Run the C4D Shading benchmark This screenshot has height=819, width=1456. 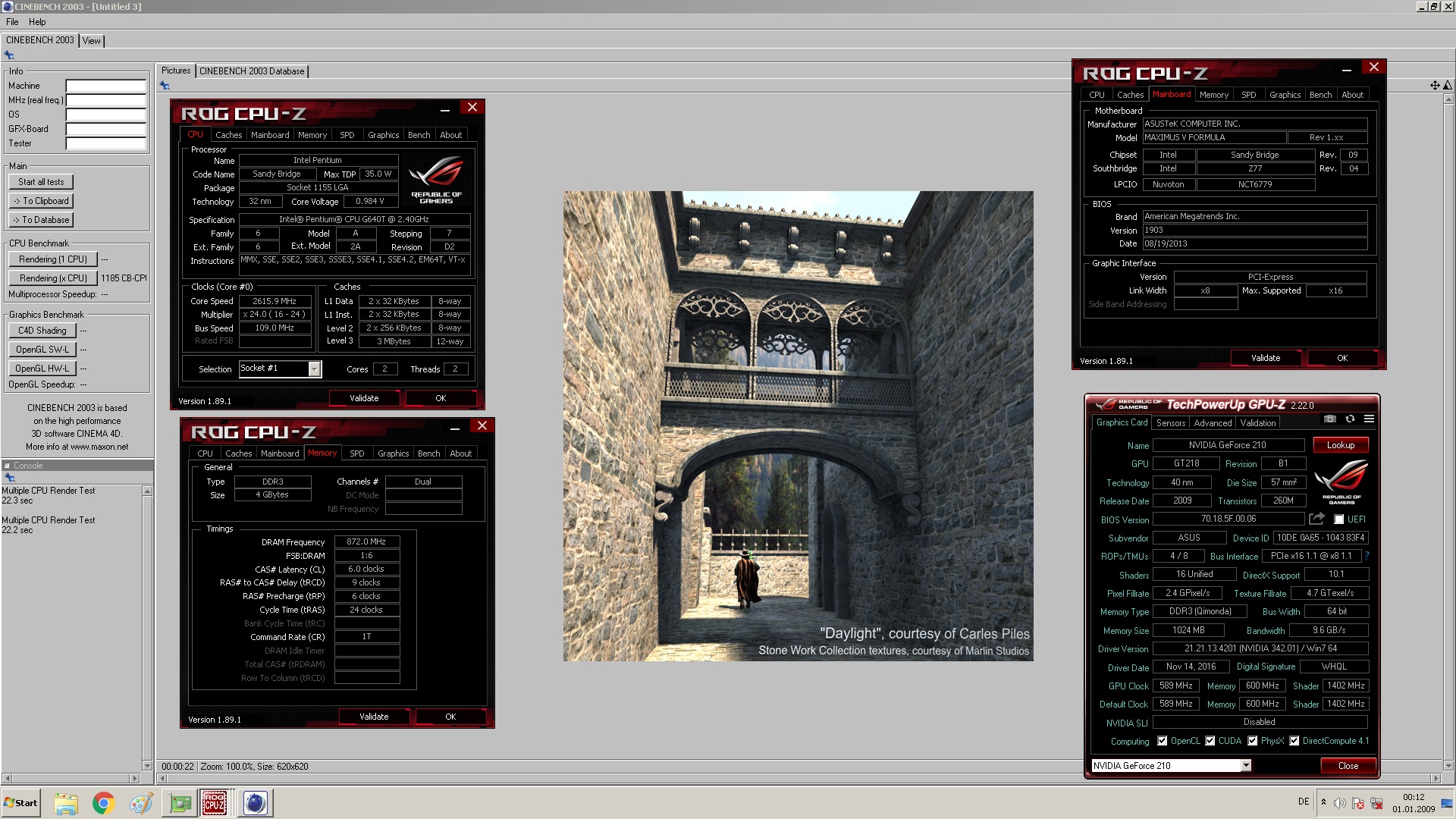click(42, 331)
